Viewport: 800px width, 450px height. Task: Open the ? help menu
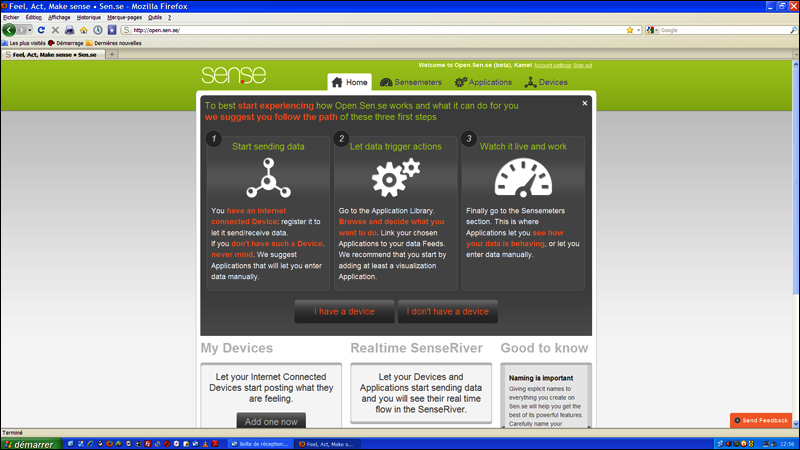169,17
